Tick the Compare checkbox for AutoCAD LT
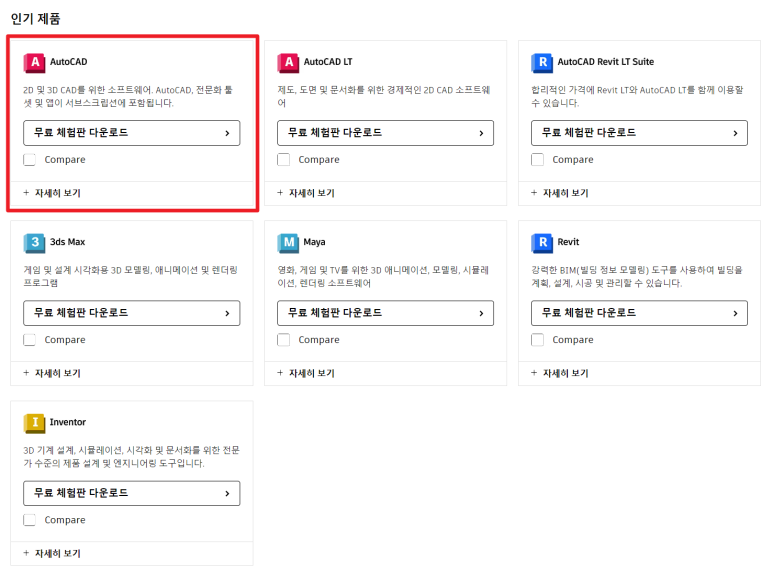This screenshot has height=584, width=773. click(x=283, y=160)
